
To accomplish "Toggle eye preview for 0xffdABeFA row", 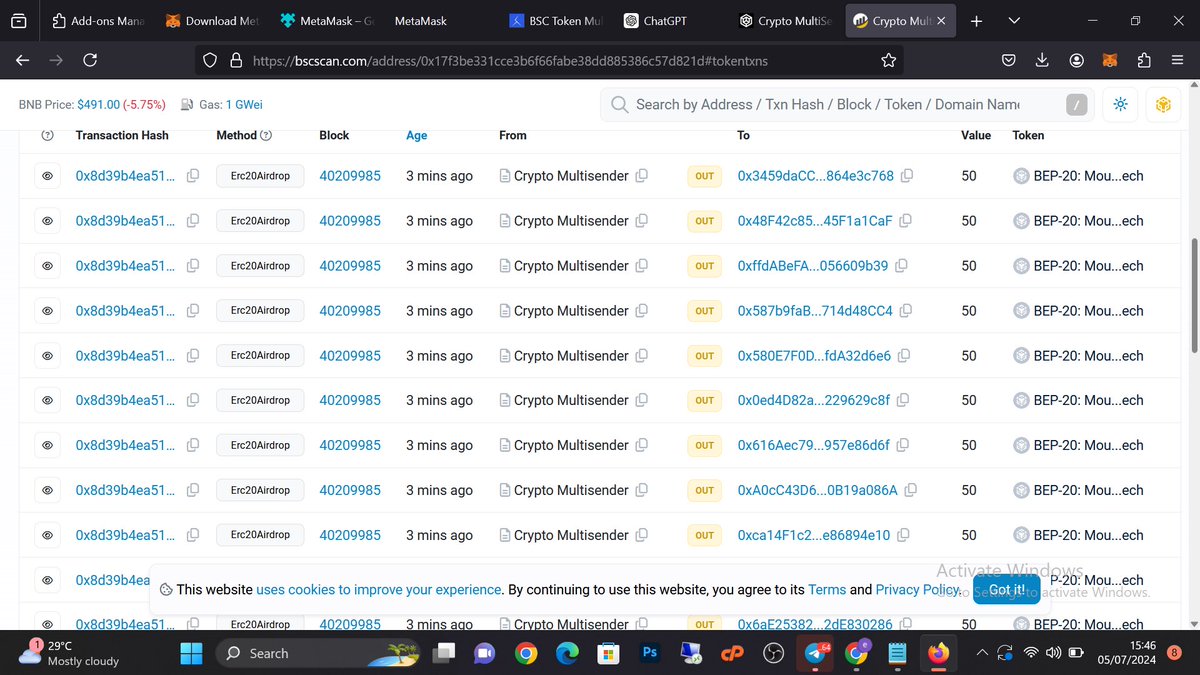I will point(47,266).
